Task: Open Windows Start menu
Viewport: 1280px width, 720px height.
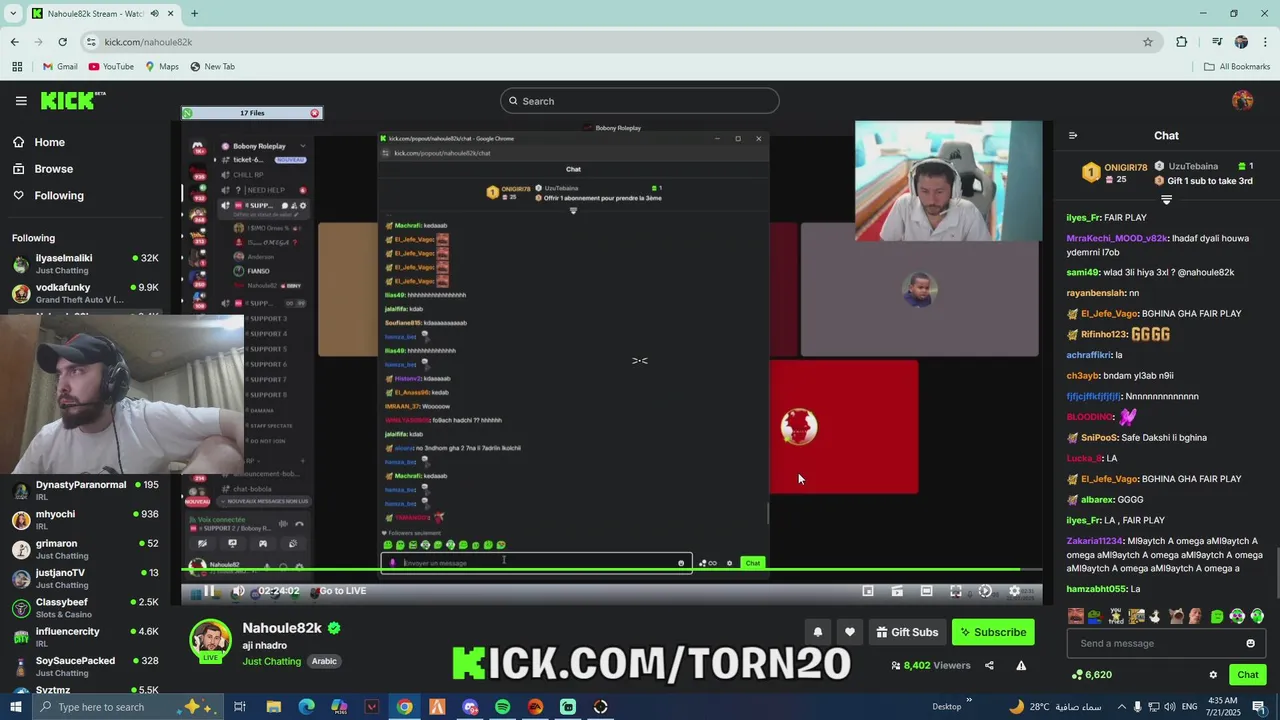Action: 18,707
